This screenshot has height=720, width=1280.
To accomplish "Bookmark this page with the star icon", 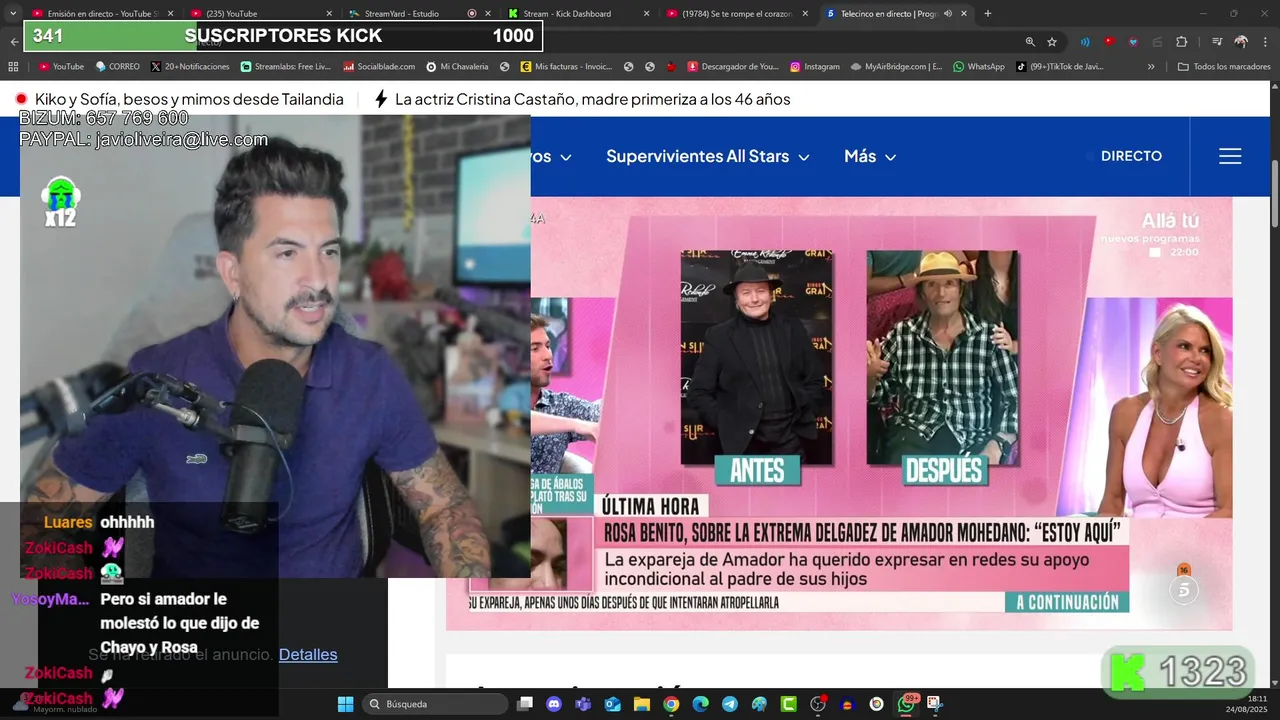I will point(1052,42).
